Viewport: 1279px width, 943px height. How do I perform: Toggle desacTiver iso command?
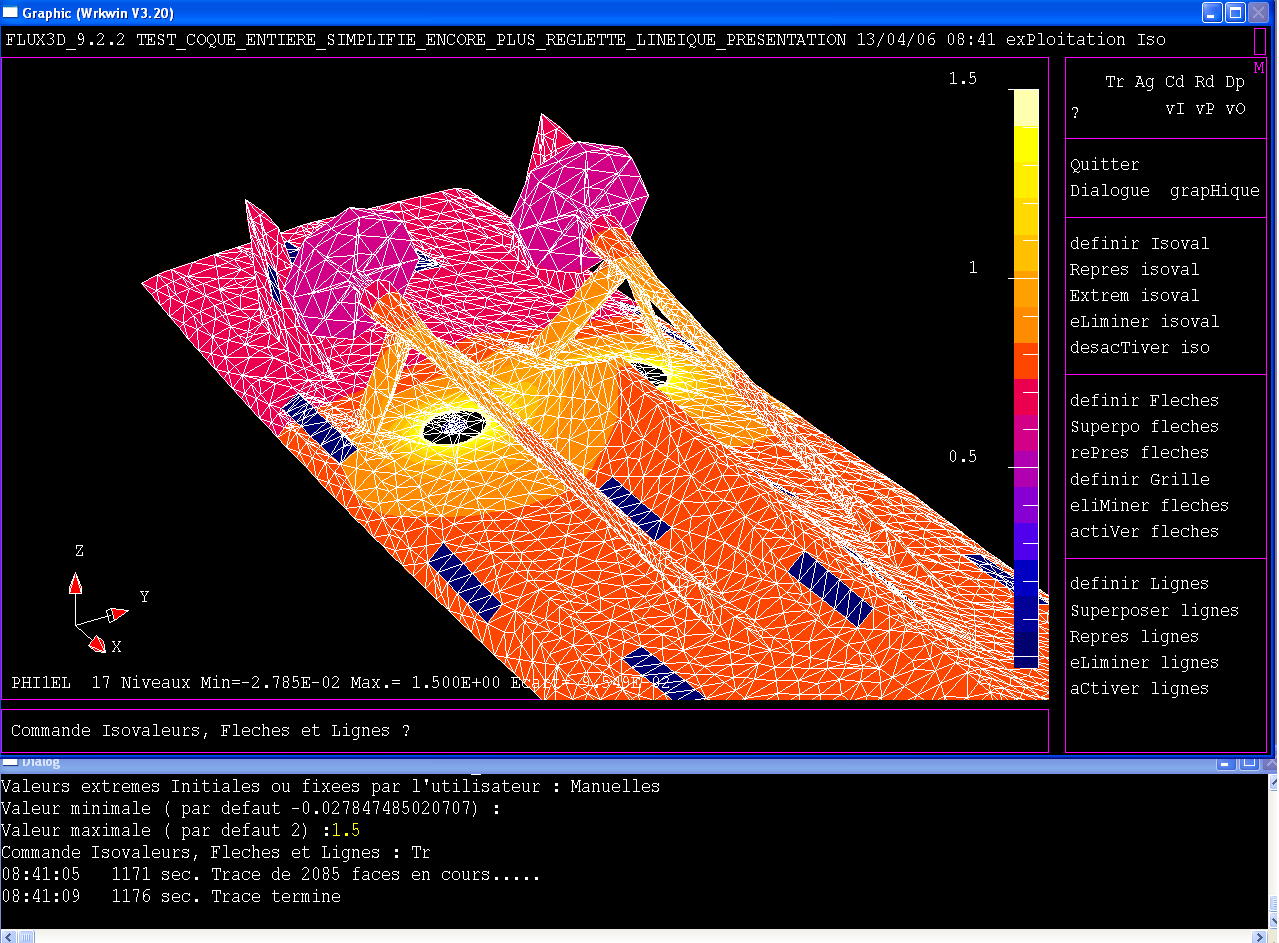point(1139,348)
